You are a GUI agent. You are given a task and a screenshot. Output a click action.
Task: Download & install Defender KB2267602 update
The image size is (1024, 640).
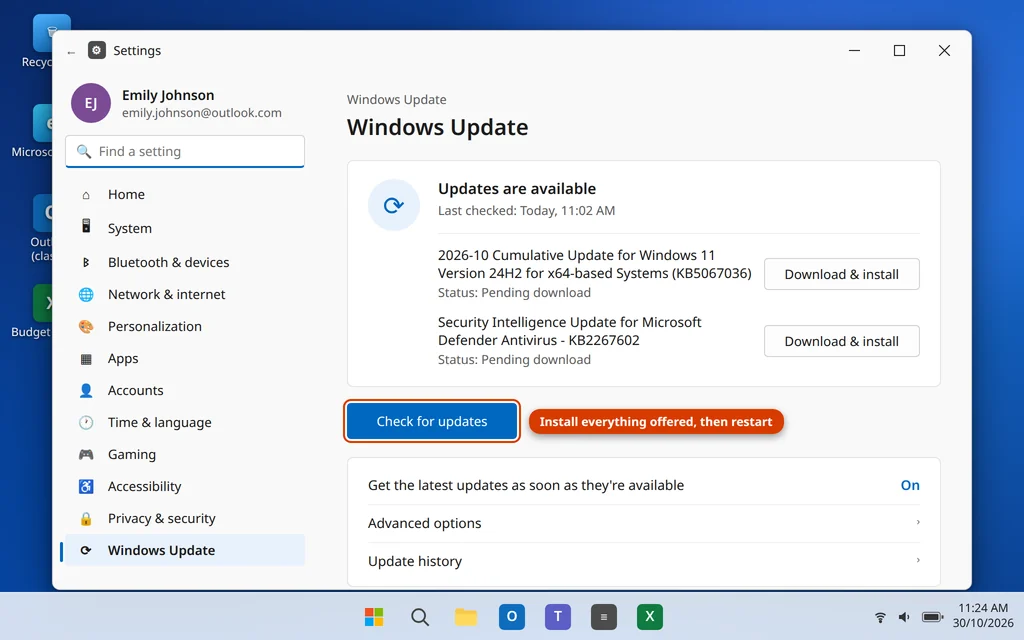[842, 341]
